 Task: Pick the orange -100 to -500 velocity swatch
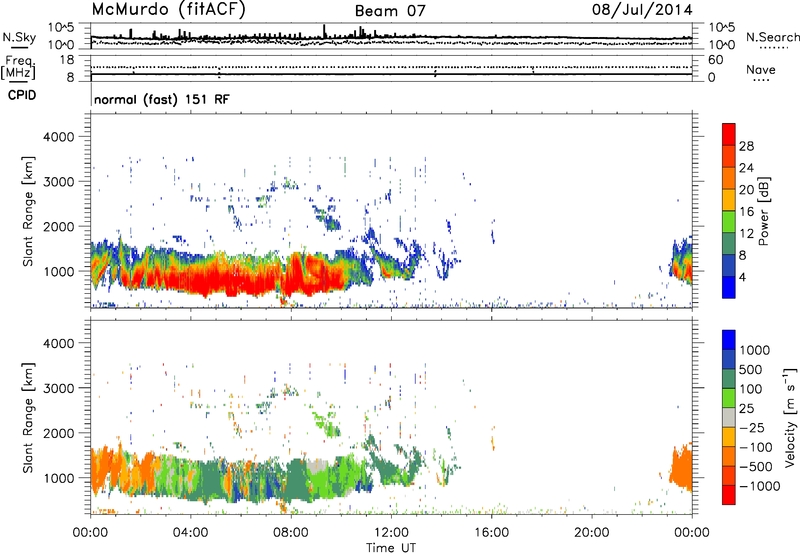729,456
